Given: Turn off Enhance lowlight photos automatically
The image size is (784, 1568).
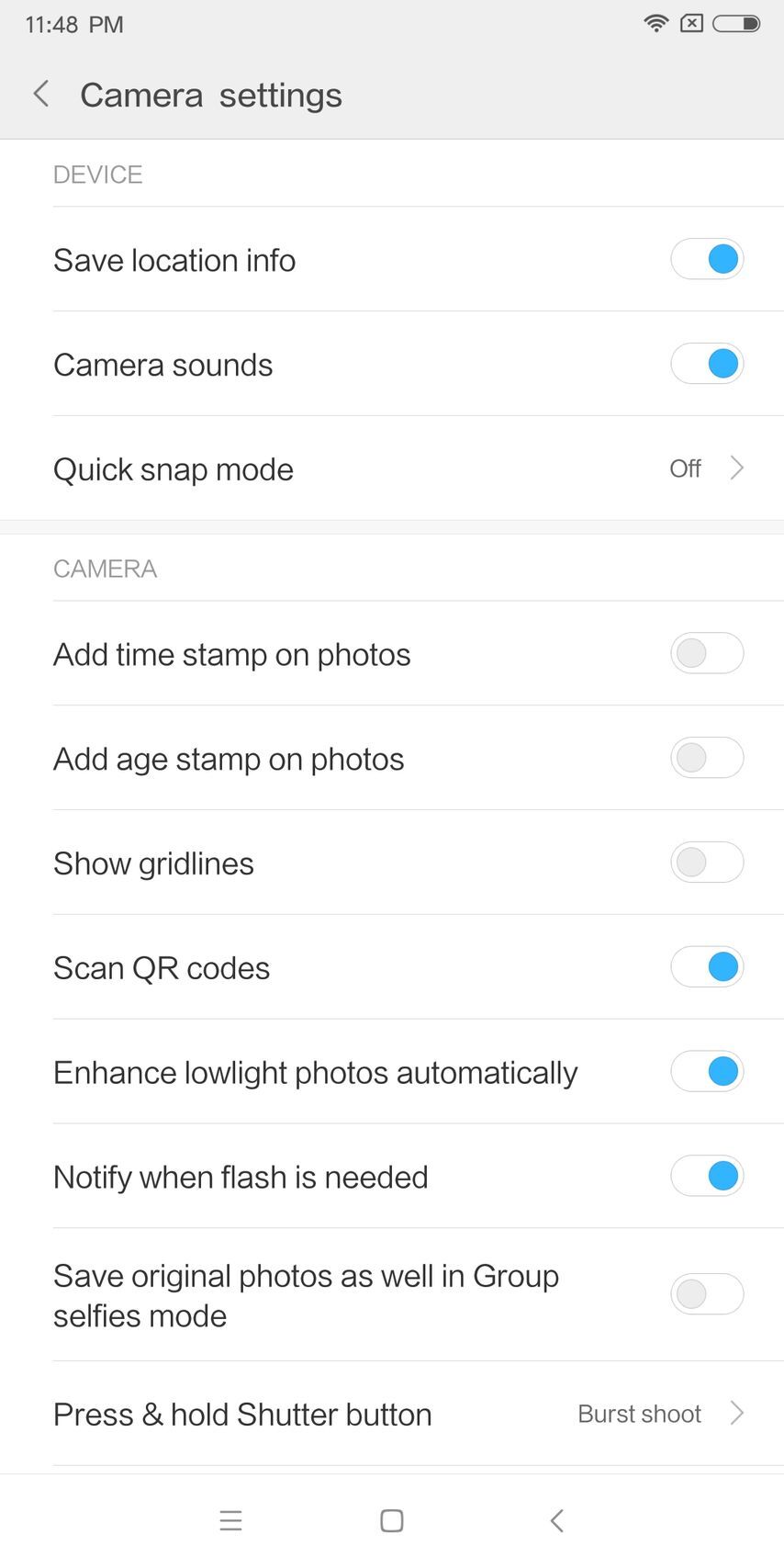Looking at the screenshot, I should coord(707,1072).
